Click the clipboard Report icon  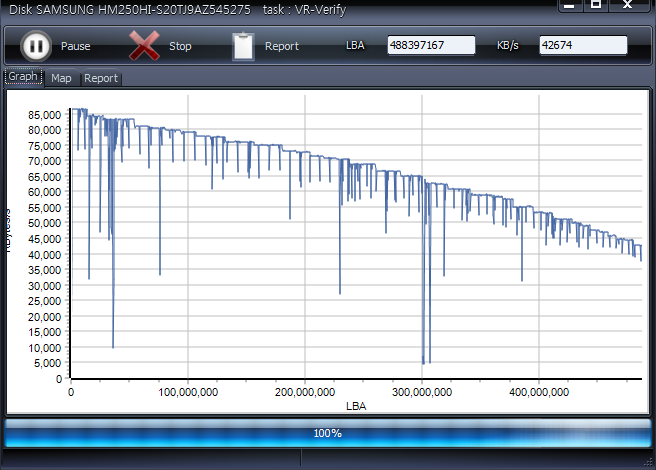coord(243,46)
